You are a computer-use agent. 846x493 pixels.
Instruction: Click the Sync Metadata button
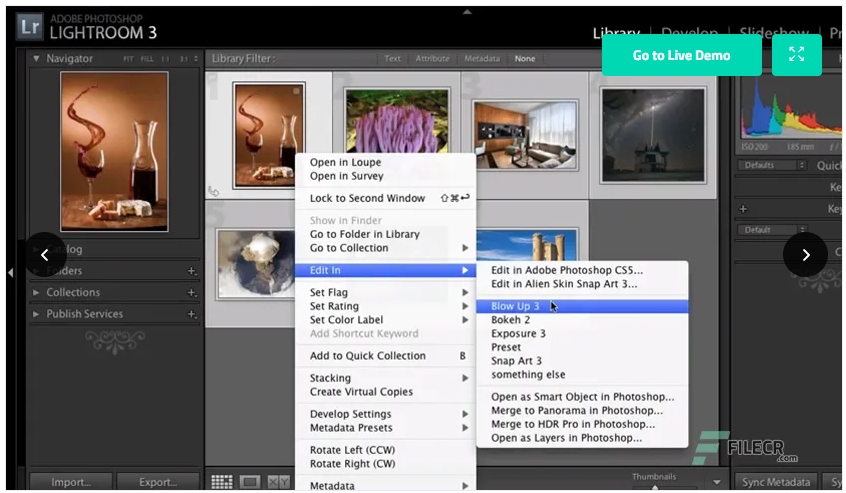pos(775,482)
